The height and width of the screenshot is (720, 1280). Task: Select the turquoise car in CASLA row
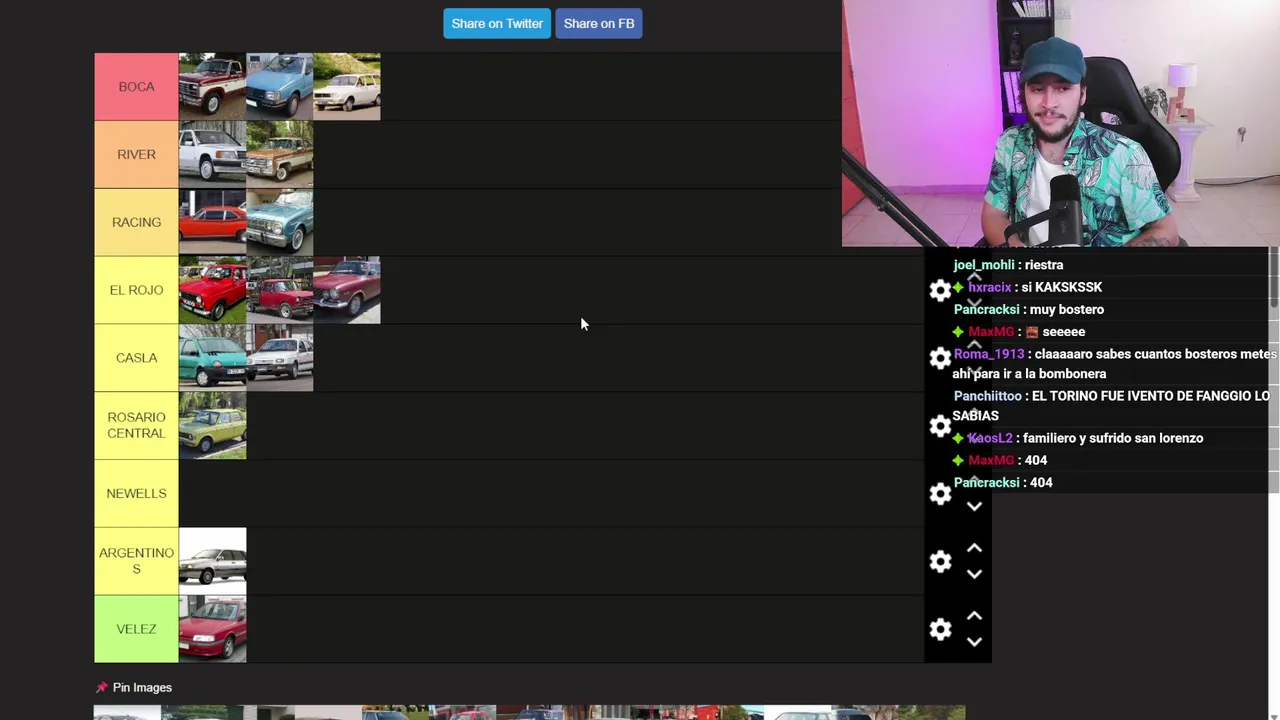point(212,358)
